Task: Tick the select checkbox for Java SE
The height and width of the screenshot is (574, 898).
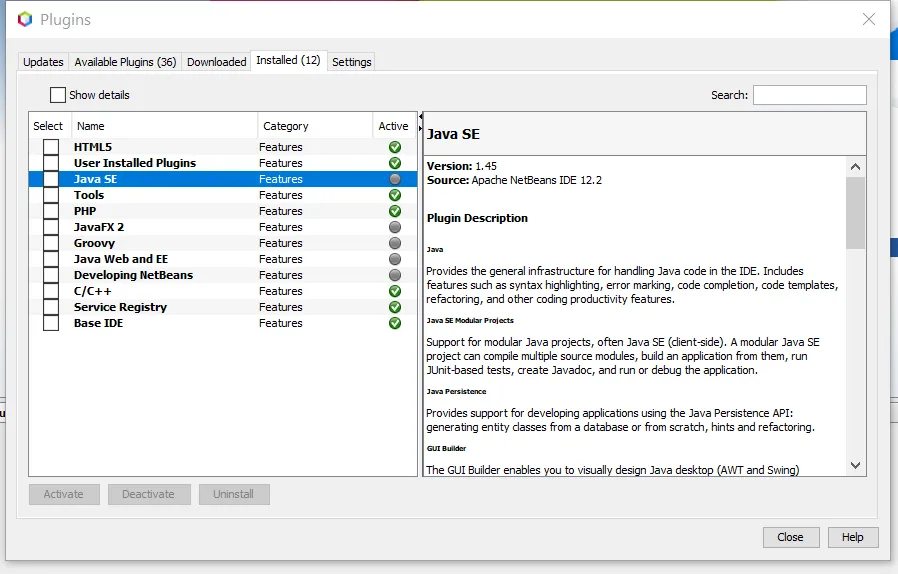Action: click(51, 179)
